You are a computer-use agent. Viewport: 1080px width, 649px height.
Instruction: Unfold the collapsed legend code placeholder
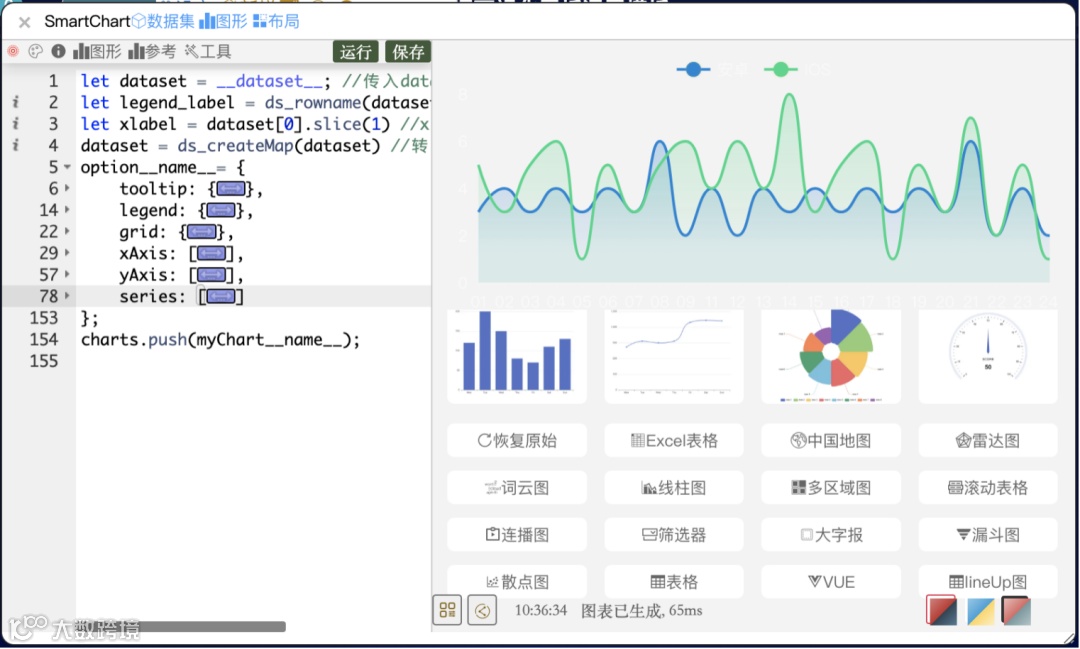pos(220,210)
